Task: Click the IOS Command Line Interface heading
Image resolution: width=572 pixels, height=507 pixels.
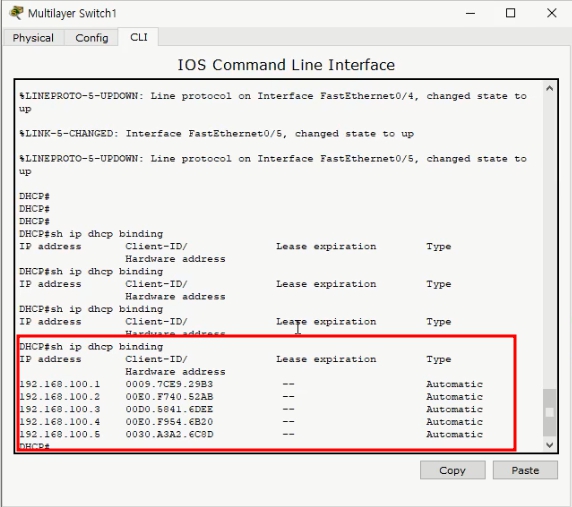Action: [286, 65]
